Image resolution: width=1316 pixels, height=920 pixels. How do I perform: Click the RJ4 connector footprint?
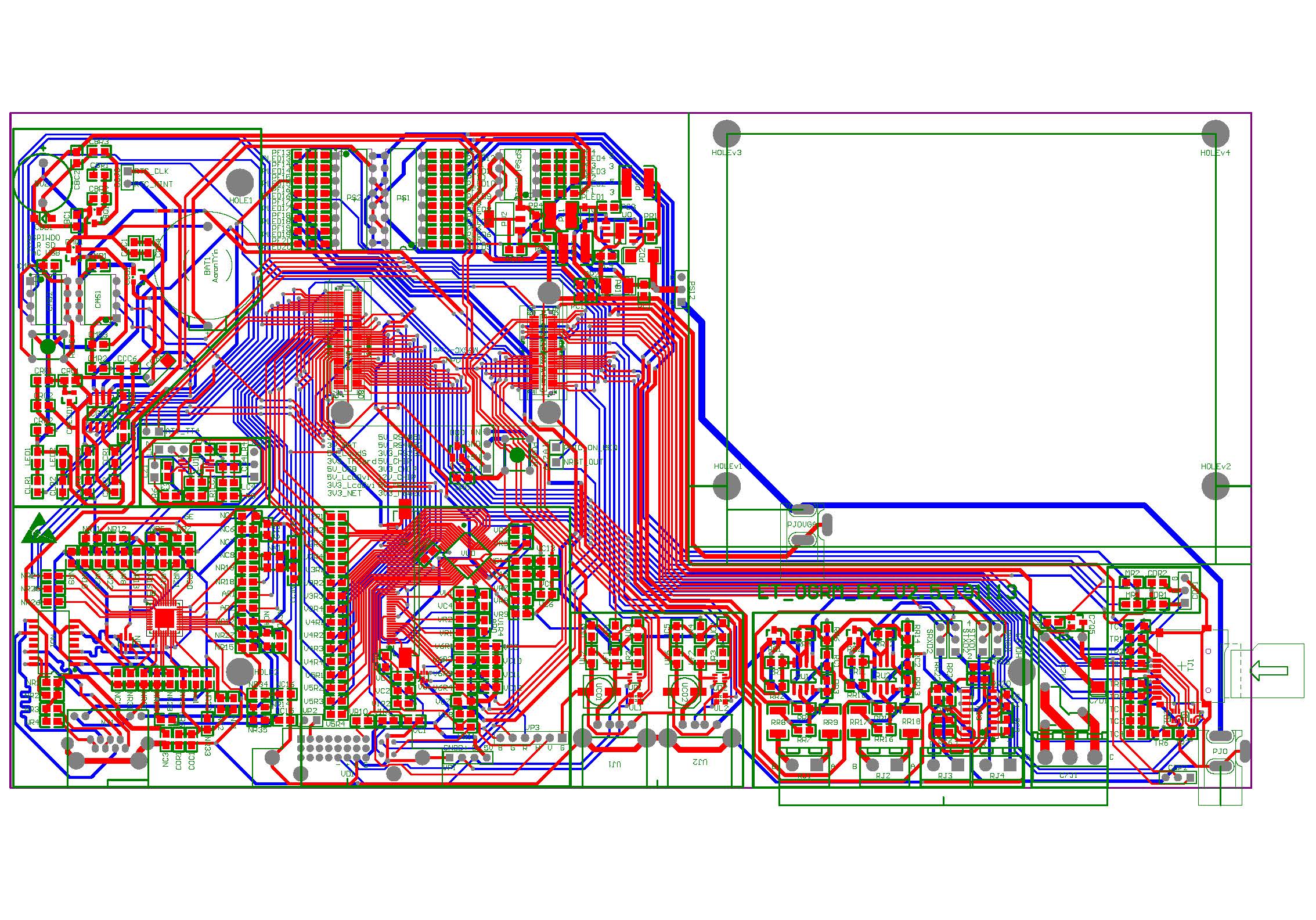[x=997, y=766]
